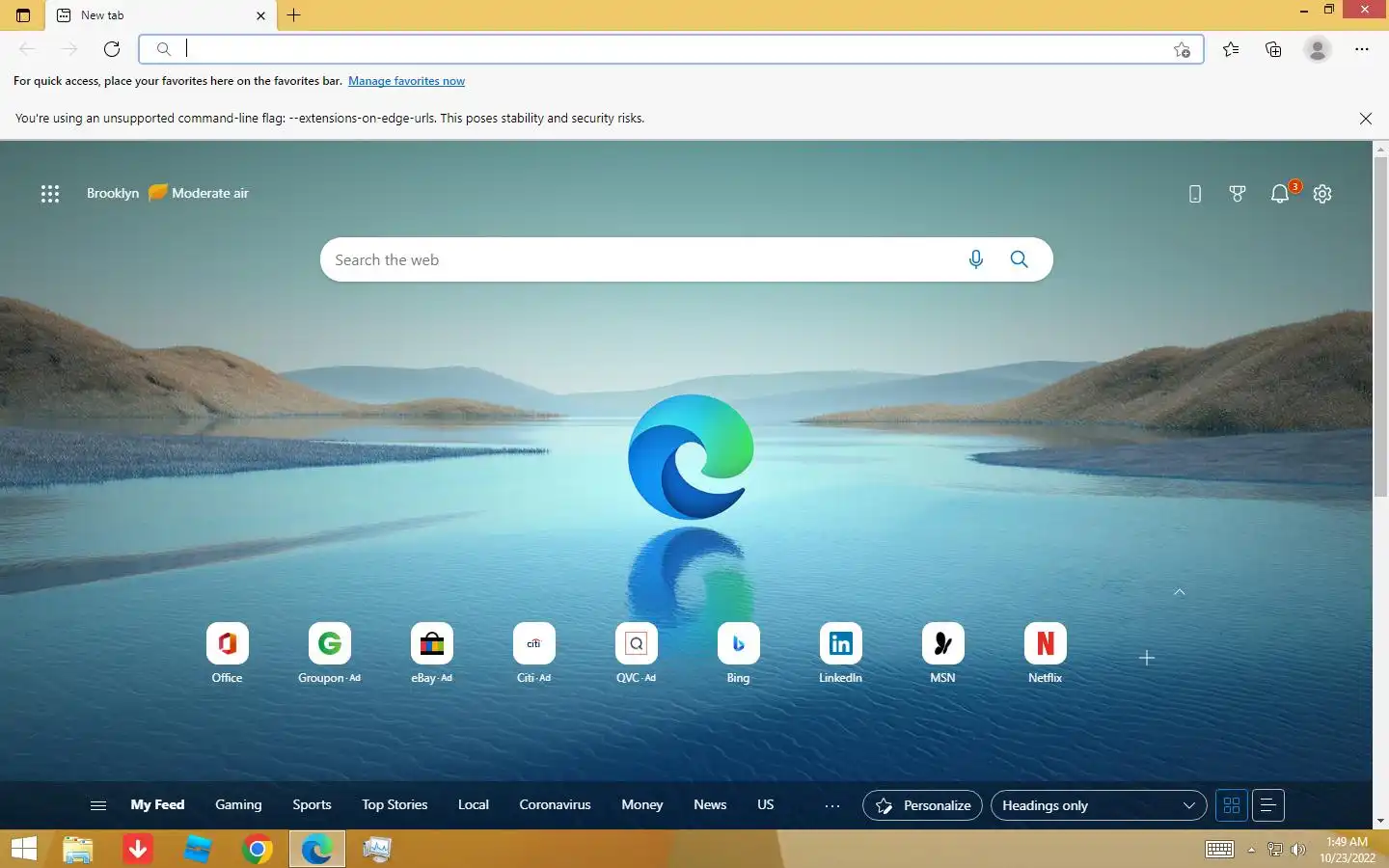
Task: Select the News feed tab
Action: (710, 805)
